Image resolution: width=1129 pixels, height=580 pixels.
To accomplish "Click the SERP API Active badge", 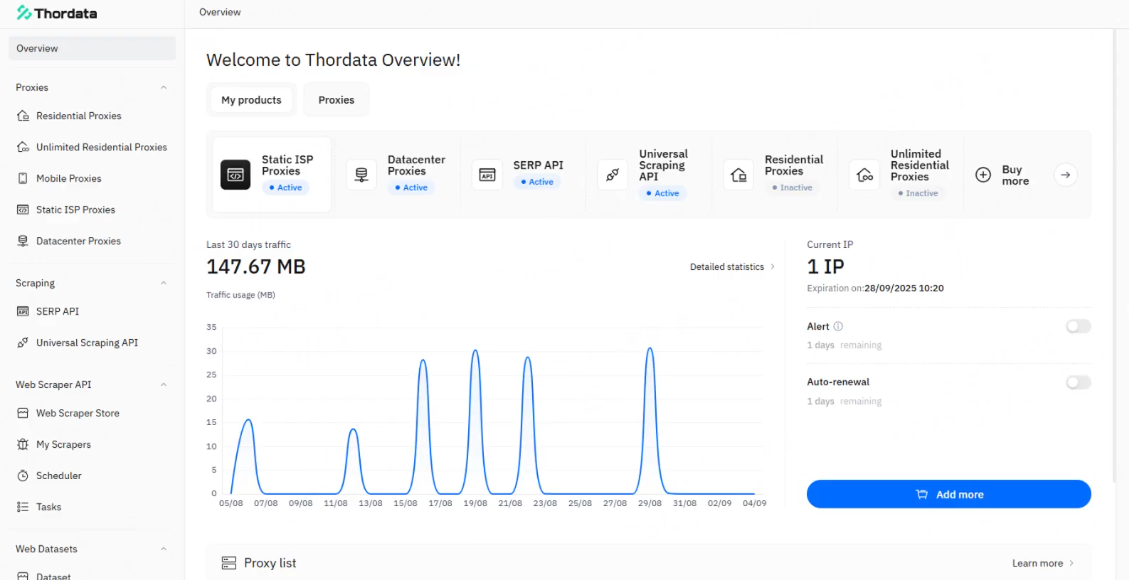I will tap(537, 182).
